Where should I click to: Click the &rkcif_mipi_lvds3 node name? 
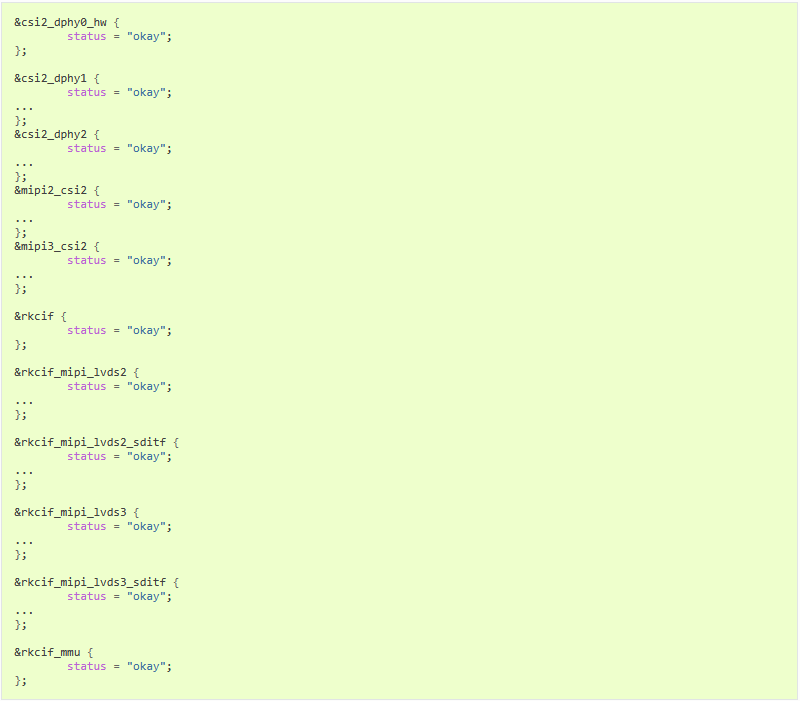click(70, 512)
